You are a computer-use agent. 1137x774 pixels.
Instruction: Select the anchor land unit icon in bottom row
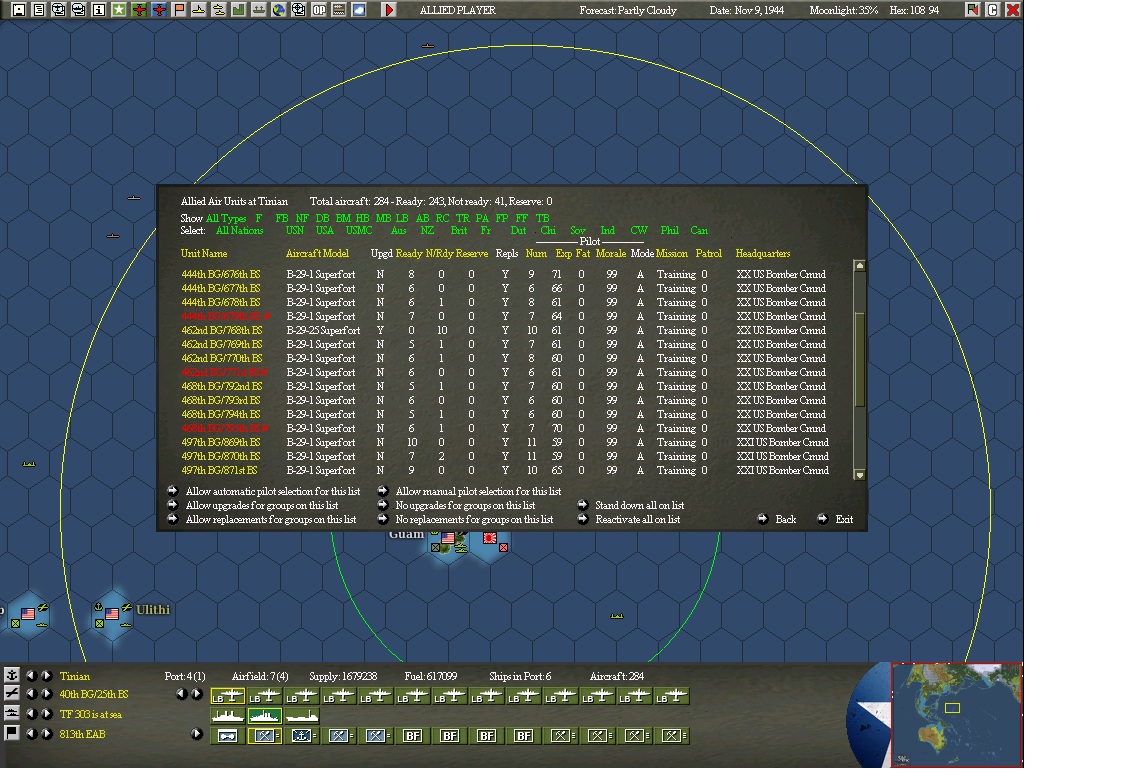(x=302, y=736)
